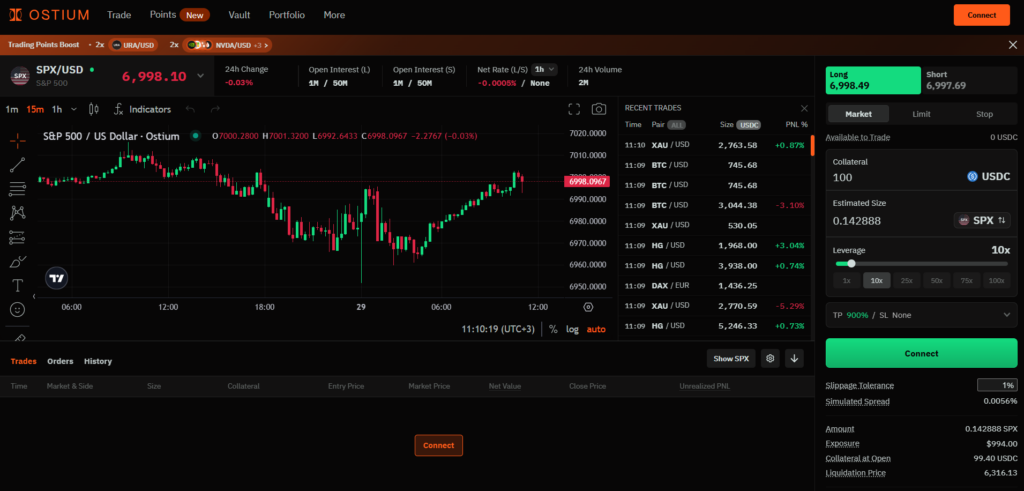Open the candlestick chart style selector
The image size is (1024, 491).
coord(94,109)
